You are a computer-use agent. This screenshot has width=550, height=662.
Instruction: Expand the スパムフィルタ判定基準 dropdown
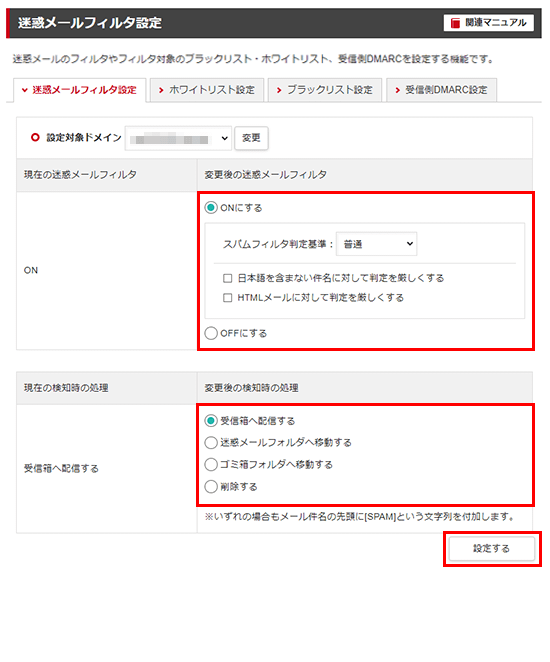coord(377,244)
